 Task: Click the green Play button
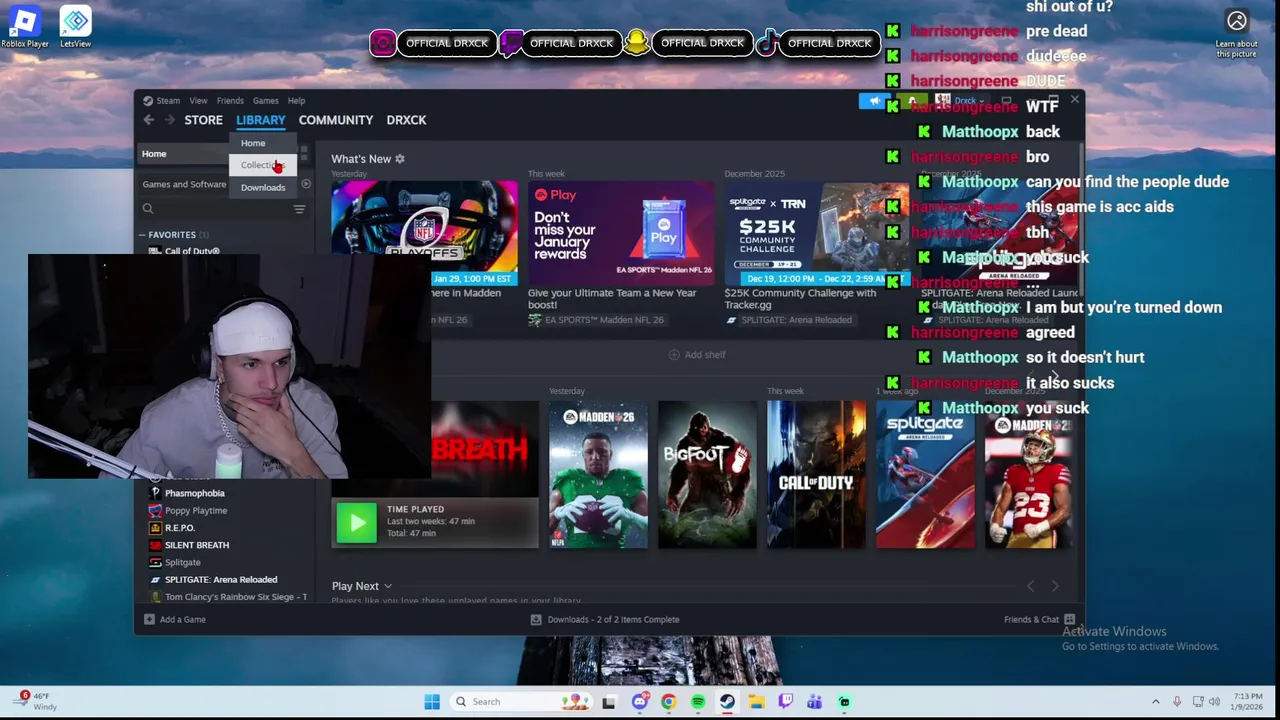coord(356,522)
